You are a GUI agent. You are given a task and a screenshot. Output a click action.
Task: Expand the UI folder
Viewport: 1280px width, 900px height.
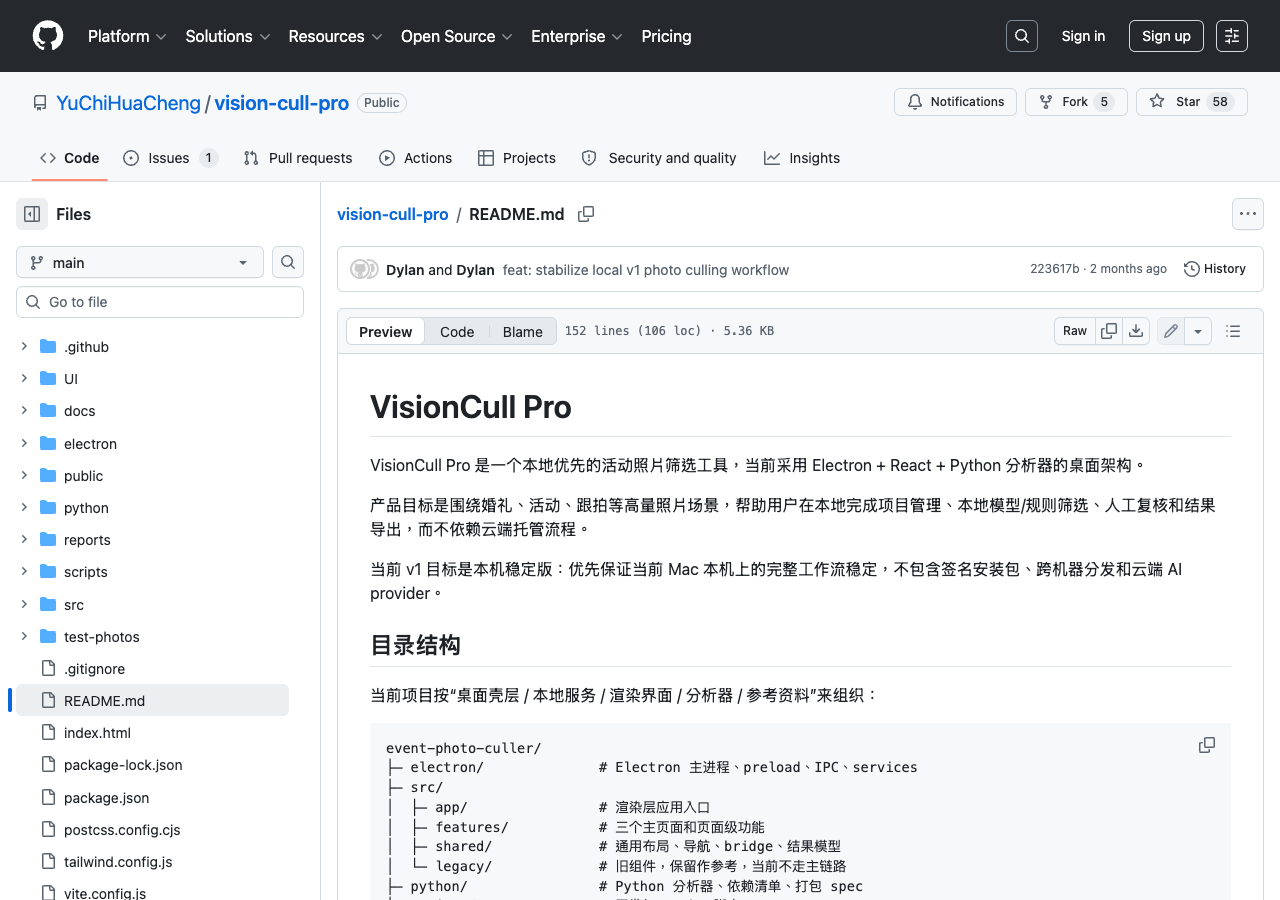[x=24, y=379]
